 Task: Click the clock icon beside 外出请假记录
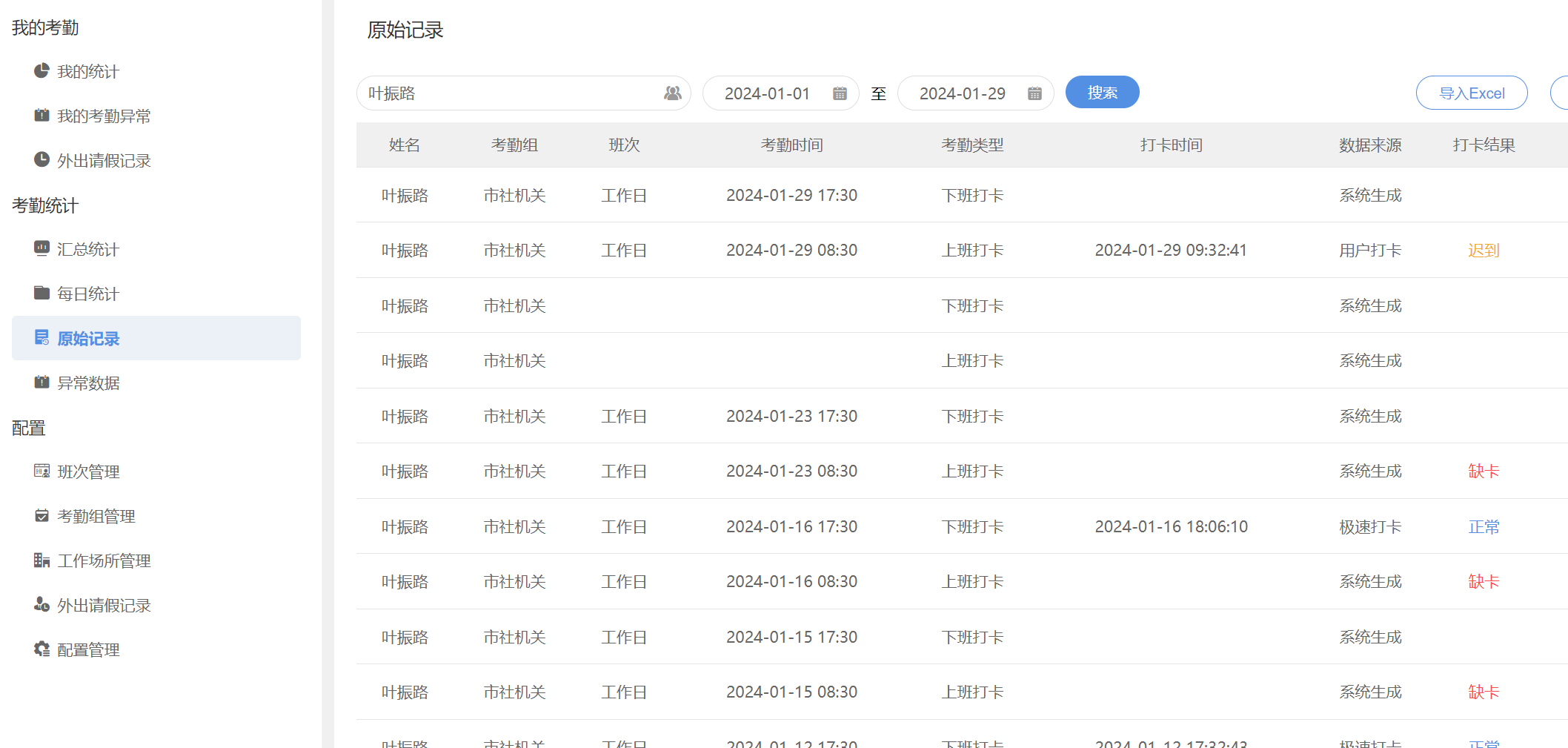(x=41, y=160)
